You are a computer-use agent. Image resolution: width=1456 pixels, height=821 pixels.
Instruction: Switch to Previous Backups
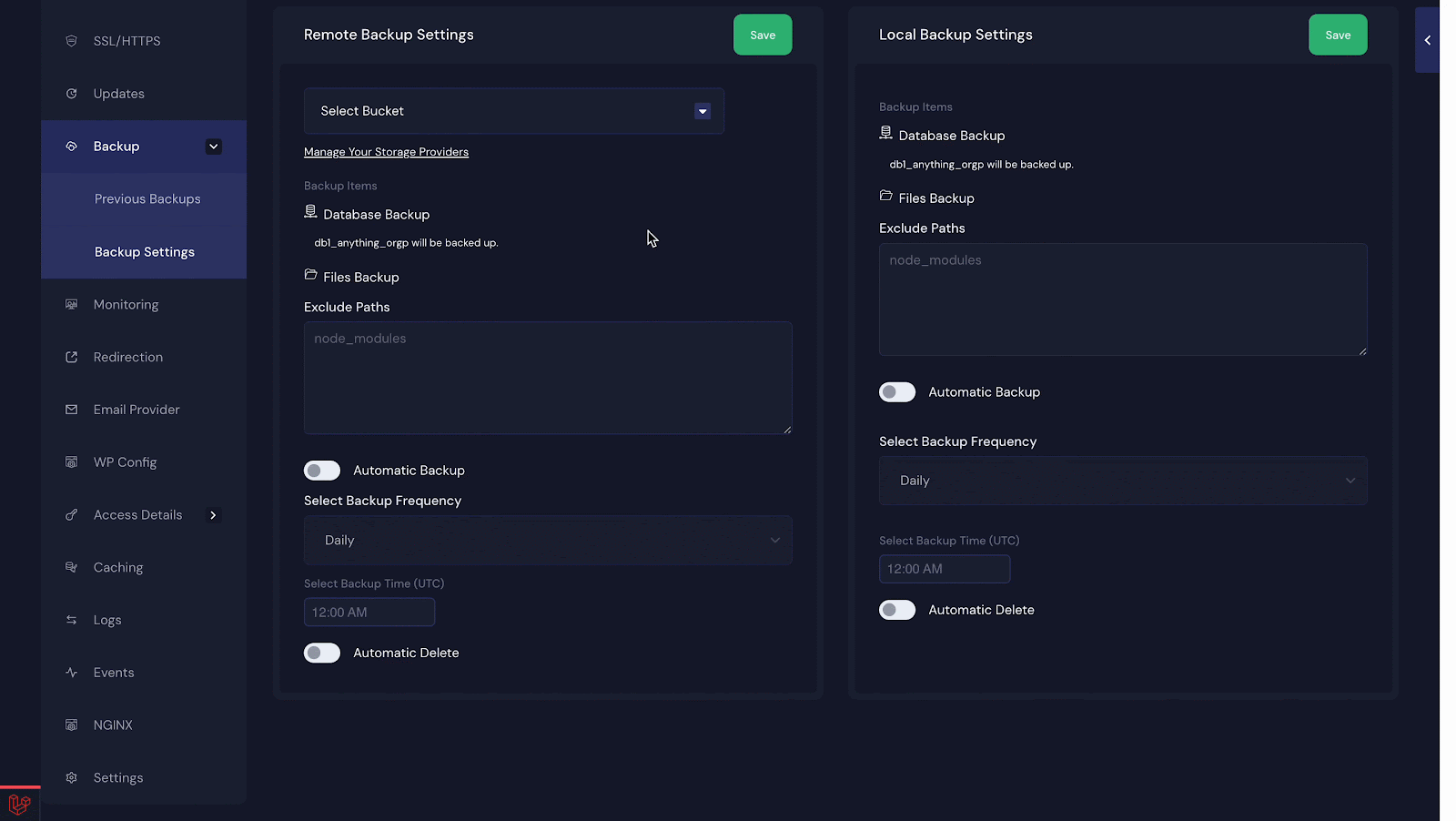[147, 198]
